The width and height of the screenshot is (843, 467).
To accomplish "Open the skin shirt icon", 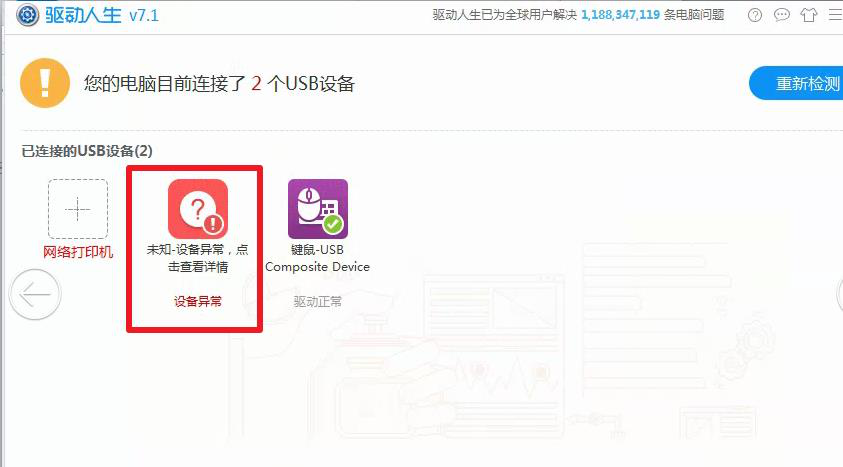I will tap(809, 15).
